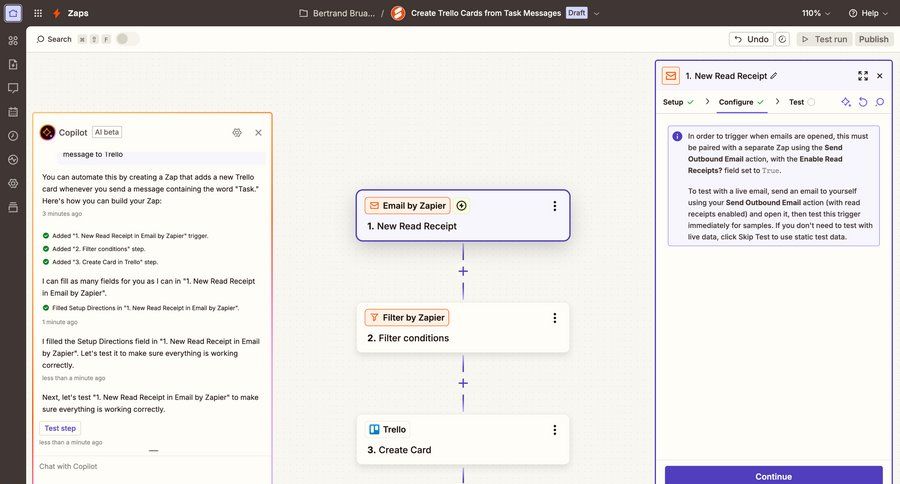Click the Zaps lightning bolt logo
Viewport: 900px width, 484px height.
[x=56, y=13]
